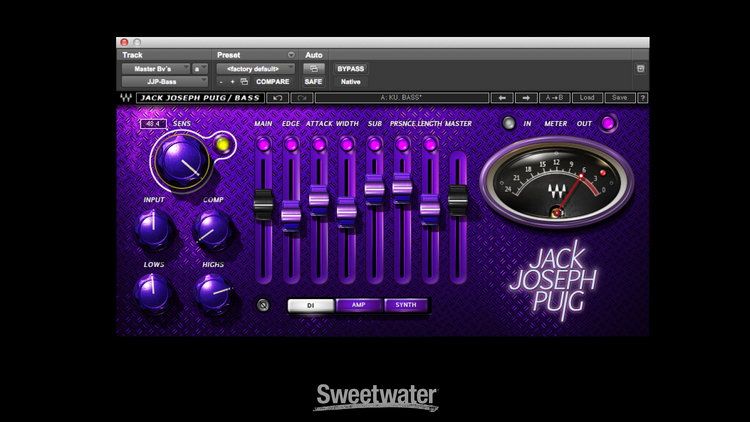This screenshot has height=422, width=750.
Task: Toggle the MAIN fader mute light
Action: [x=263, y=144]
